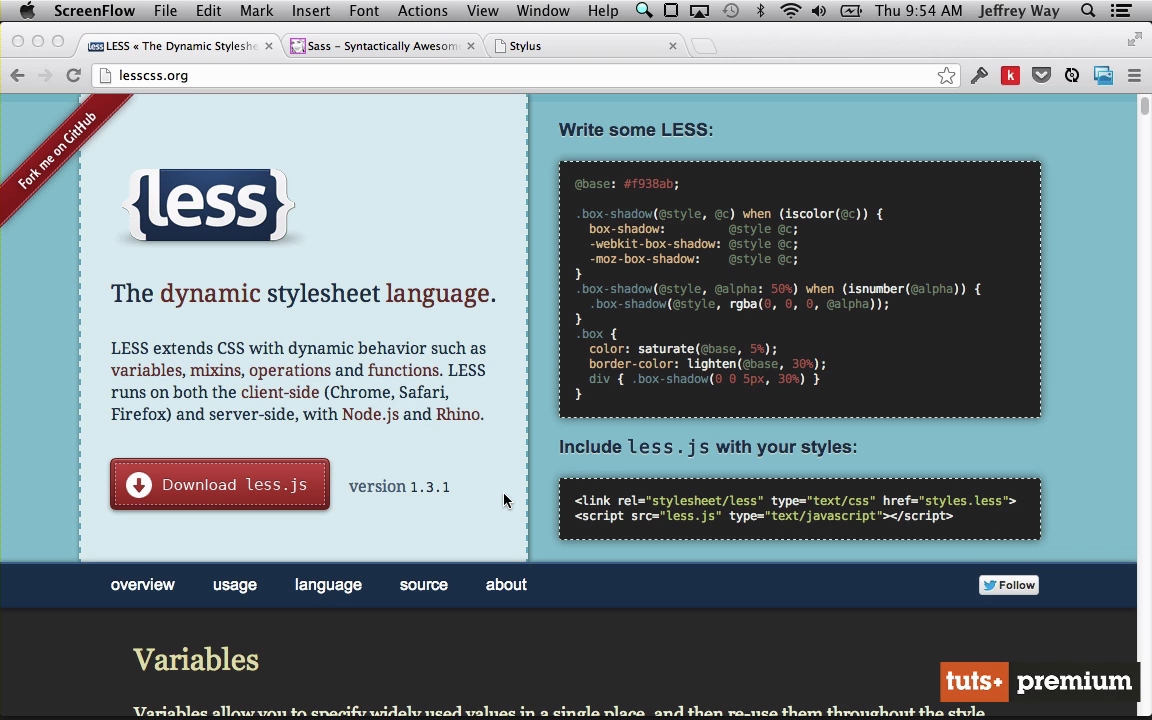
Task: Click the AirPlay display menu bar icon
Action: (699, 10)
